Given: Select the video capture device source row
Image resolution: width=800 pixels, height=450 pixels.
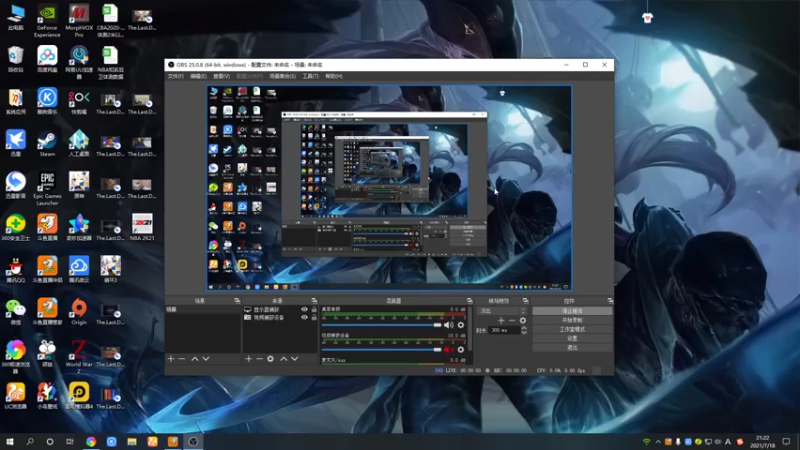Looking at the screenshot, I should pos(280,317).
